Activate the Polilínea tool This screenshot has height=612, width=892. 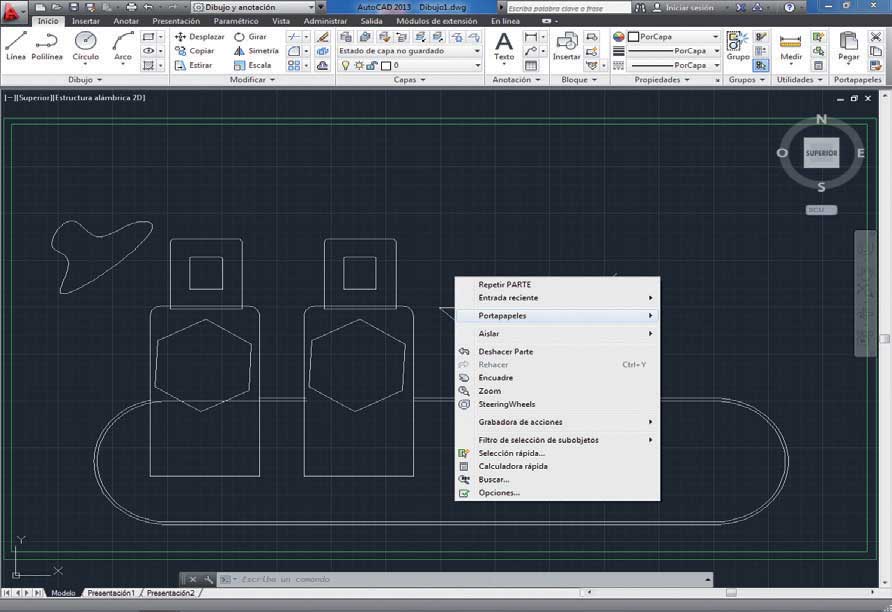click(x=47, y=45)
